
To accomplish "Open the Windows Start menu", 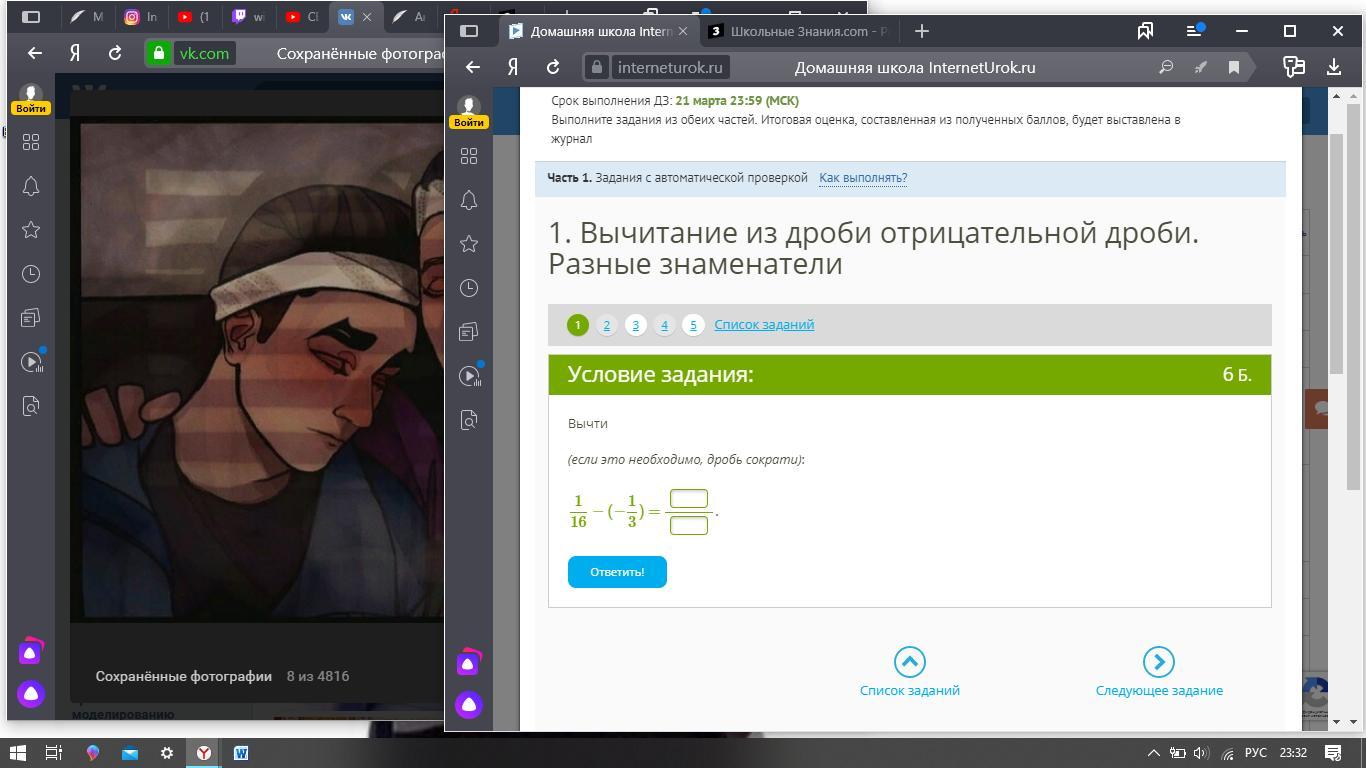I will [17, 753].
